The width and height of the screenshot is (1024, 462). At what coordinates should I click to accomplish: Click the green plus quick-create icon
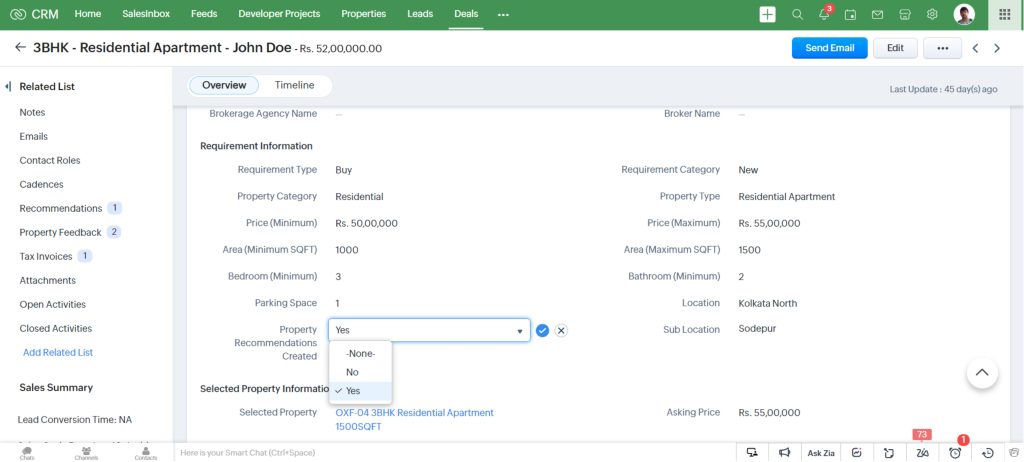[767, 14]
